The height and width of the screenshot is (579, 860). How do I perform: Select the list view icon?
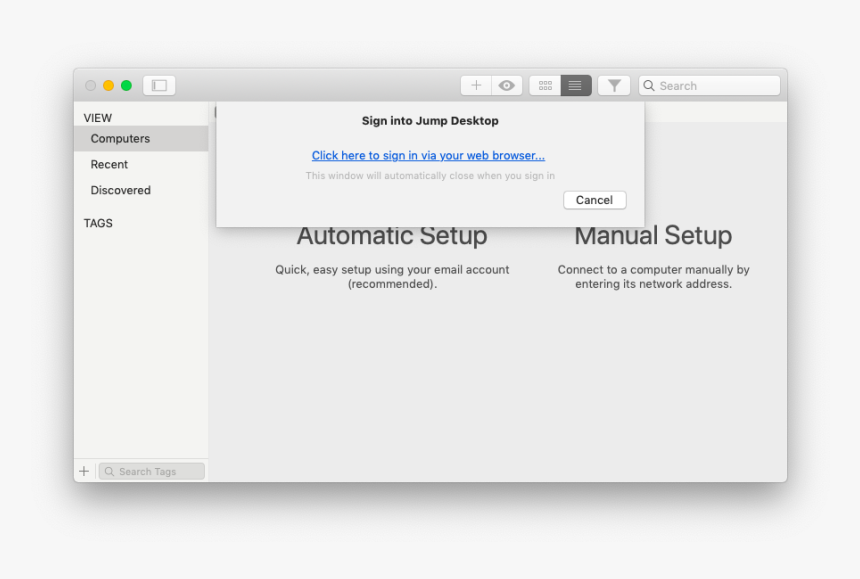(574, 85)
